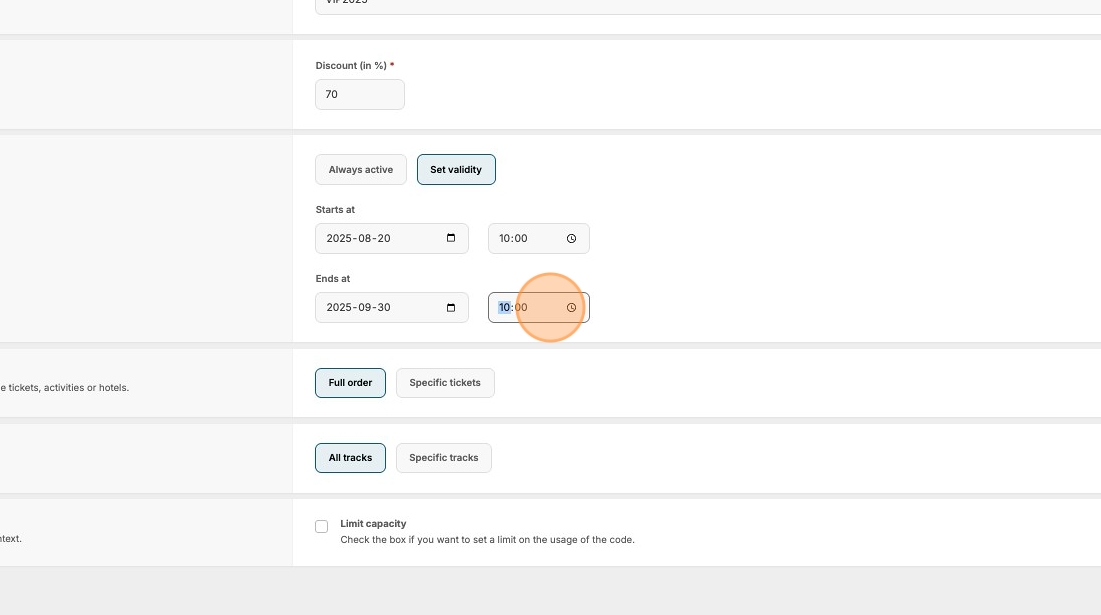
Task: Select the Specific tracks option
Action: [x=444, y=458]
